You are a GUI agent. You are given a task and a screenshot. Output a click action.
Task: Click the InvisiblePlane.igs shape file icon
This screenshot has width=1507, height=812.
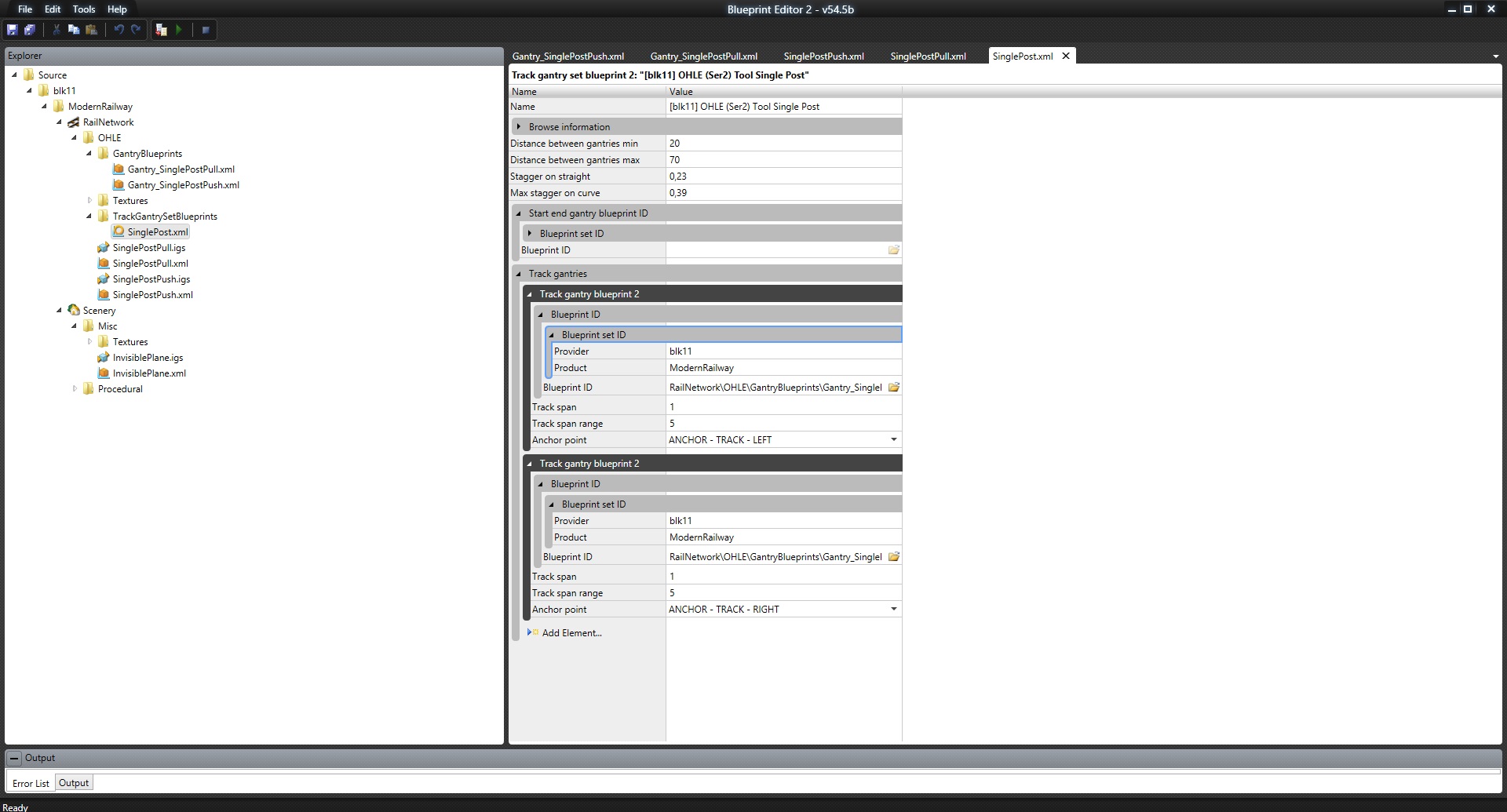click(x=104, y=358)
